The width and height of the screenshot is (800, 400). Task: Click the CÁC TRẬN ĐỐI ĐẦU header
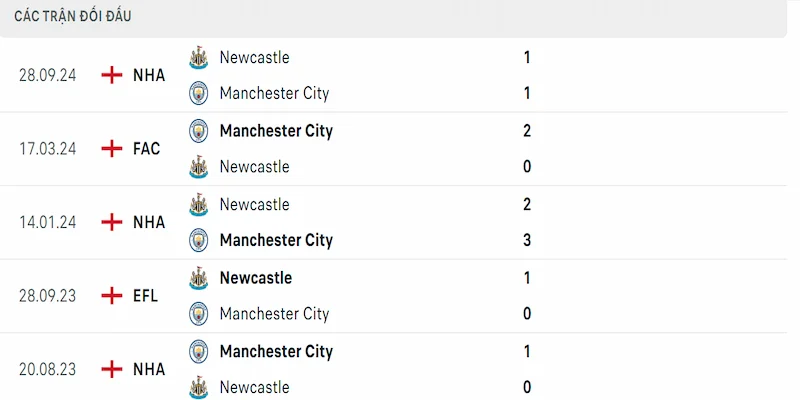point(73,16)
